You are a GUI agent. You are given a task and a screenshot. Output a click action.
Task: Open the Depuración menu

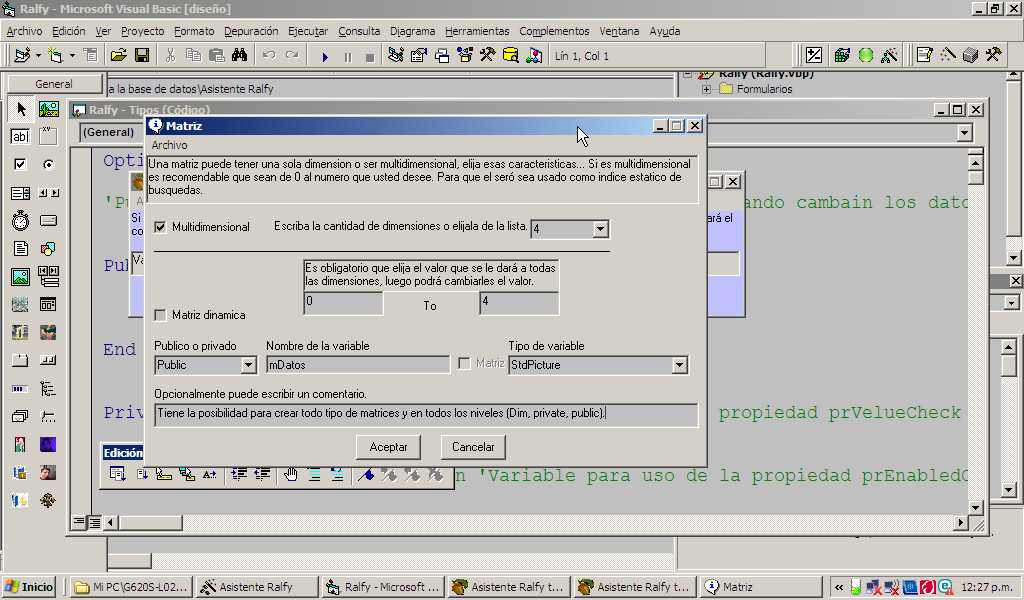(x=251, y=31)
